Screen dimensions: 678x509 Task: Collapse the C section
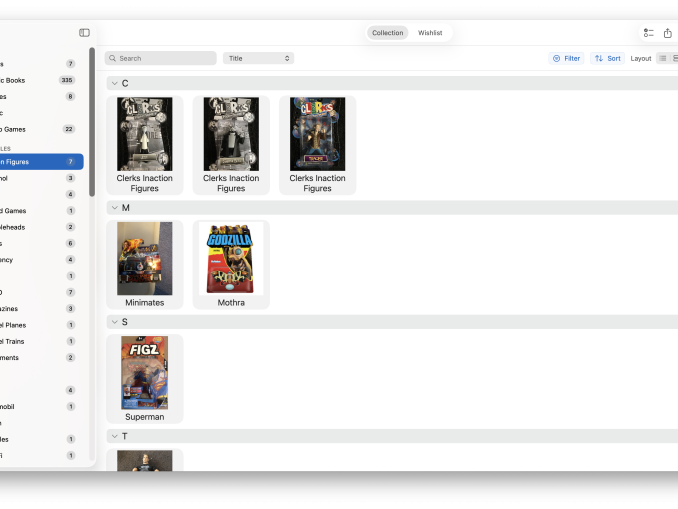point(115,83)
